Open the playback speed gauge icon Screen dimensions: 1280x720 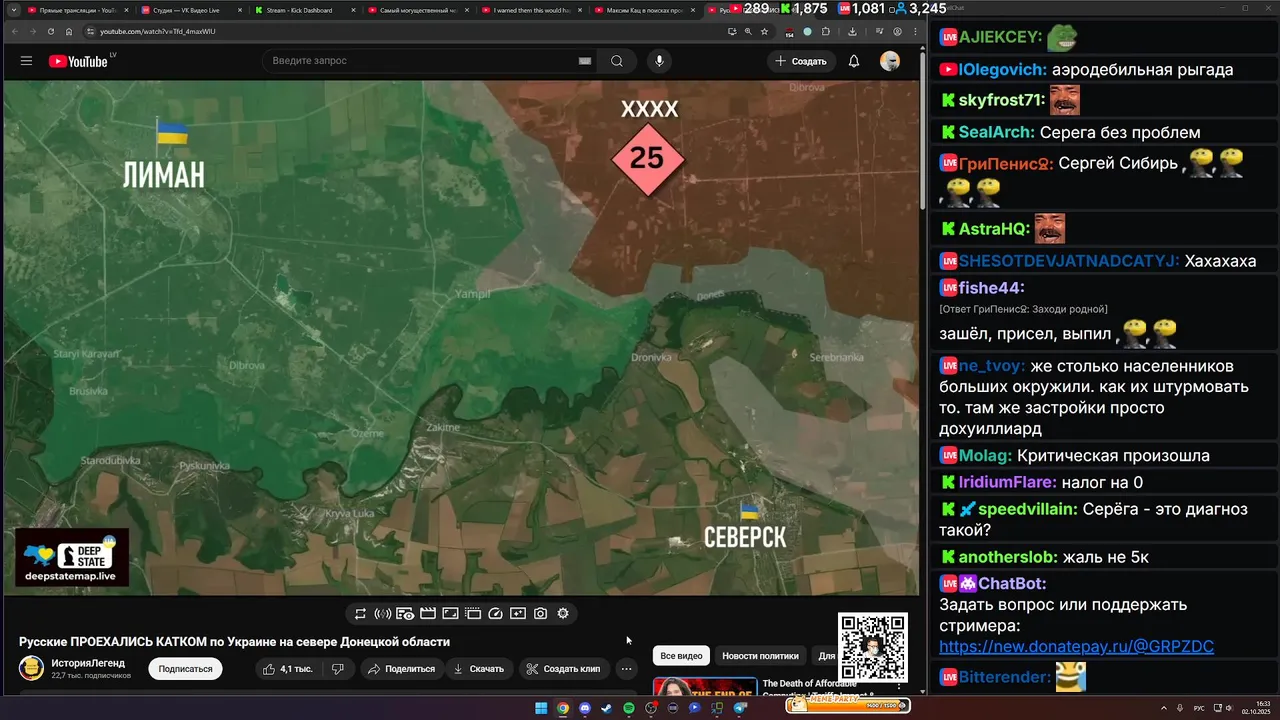[495, 614]
